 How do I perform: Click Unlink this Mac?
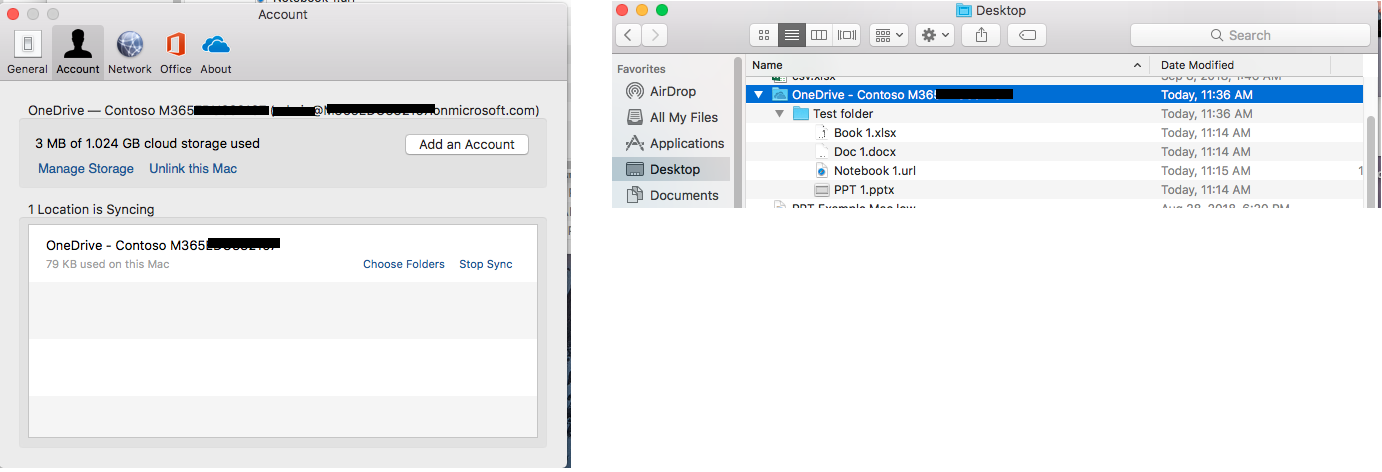point(193,168)
